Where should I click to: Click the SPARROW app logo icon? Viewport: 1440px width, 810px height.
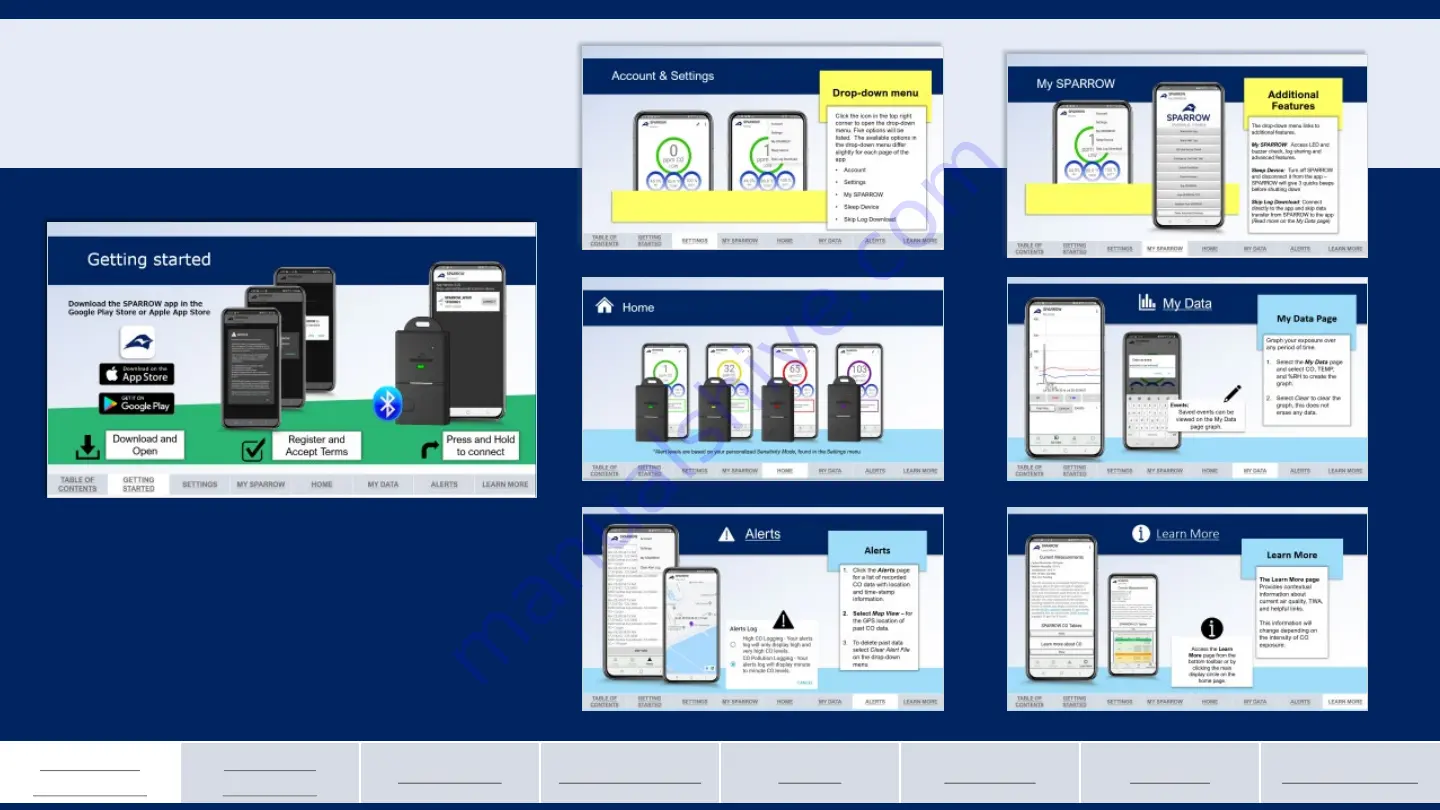[x=138, y=342]
